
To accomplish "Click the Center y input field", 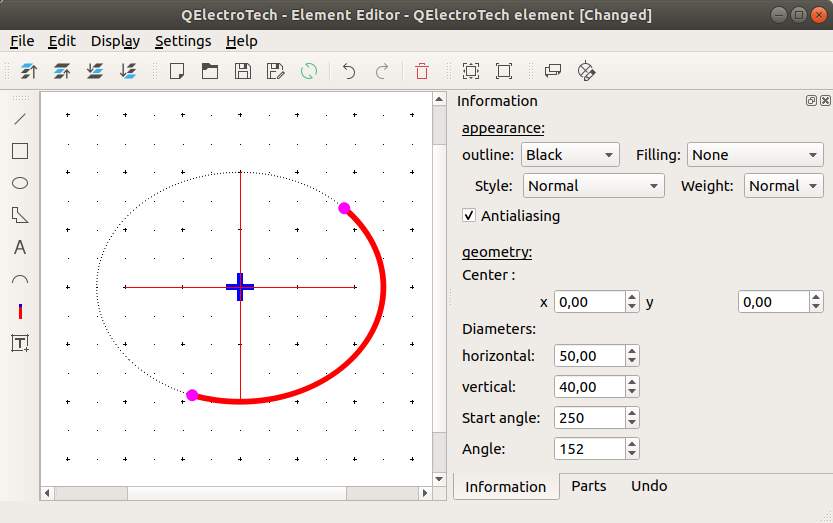I will (x=774, y=302).
